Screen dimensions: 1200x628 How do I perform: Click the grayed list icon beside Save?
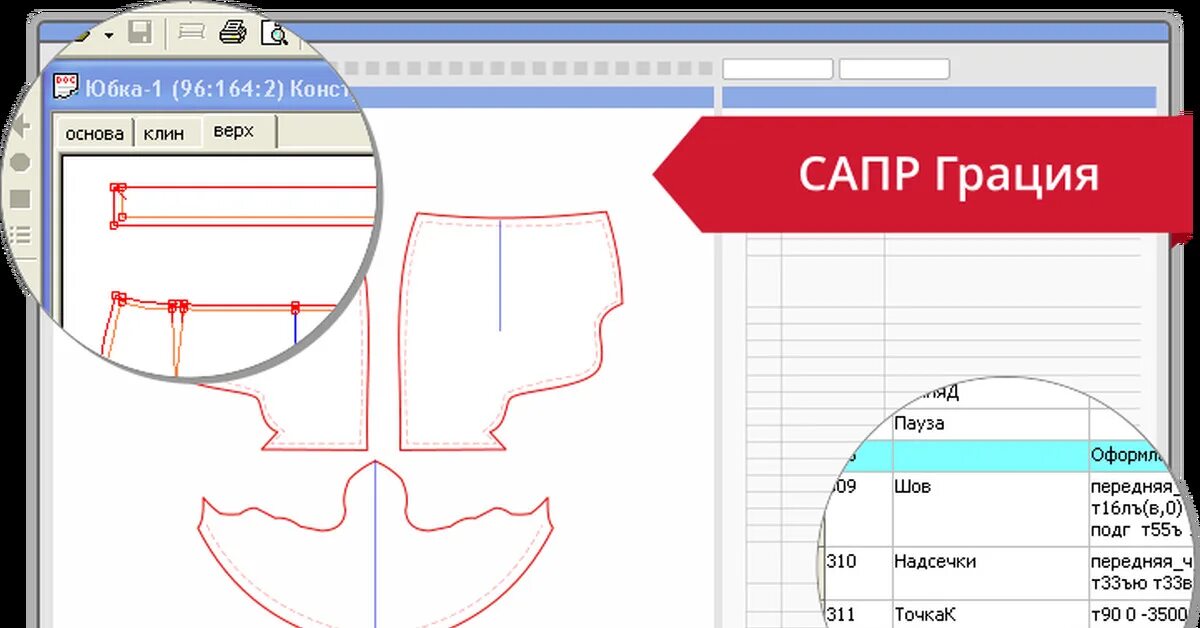point(190,33)
